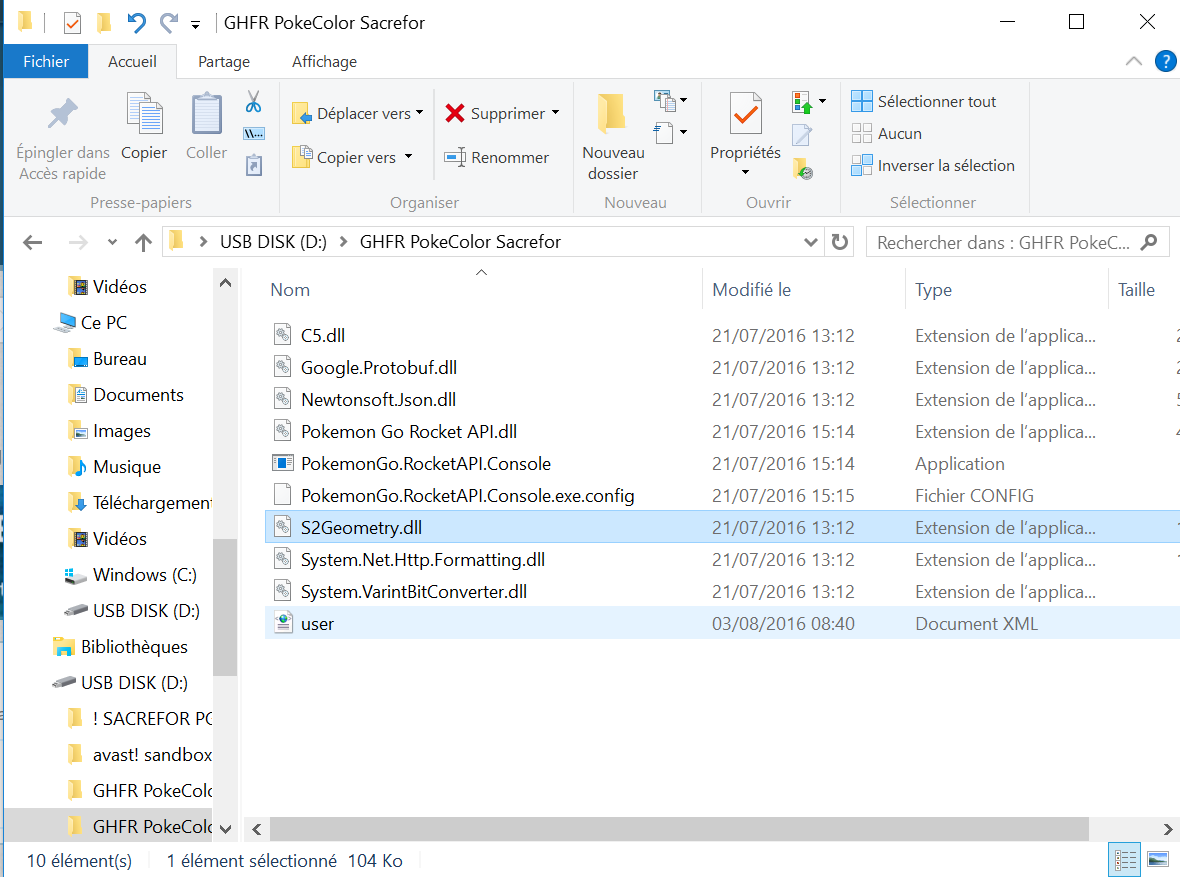
Task: Click the Copy path icon
Action: pos(254,134)
